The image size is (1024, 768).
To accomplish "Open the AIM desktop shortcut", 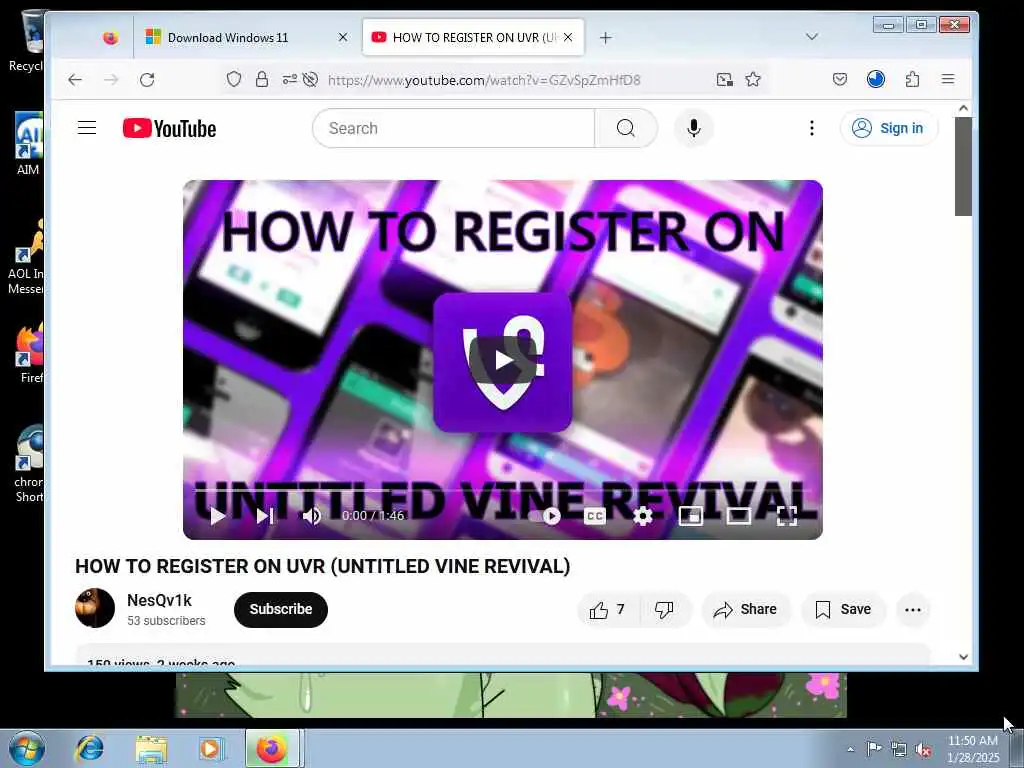I will pyautogui.click(x=27, y=144).
